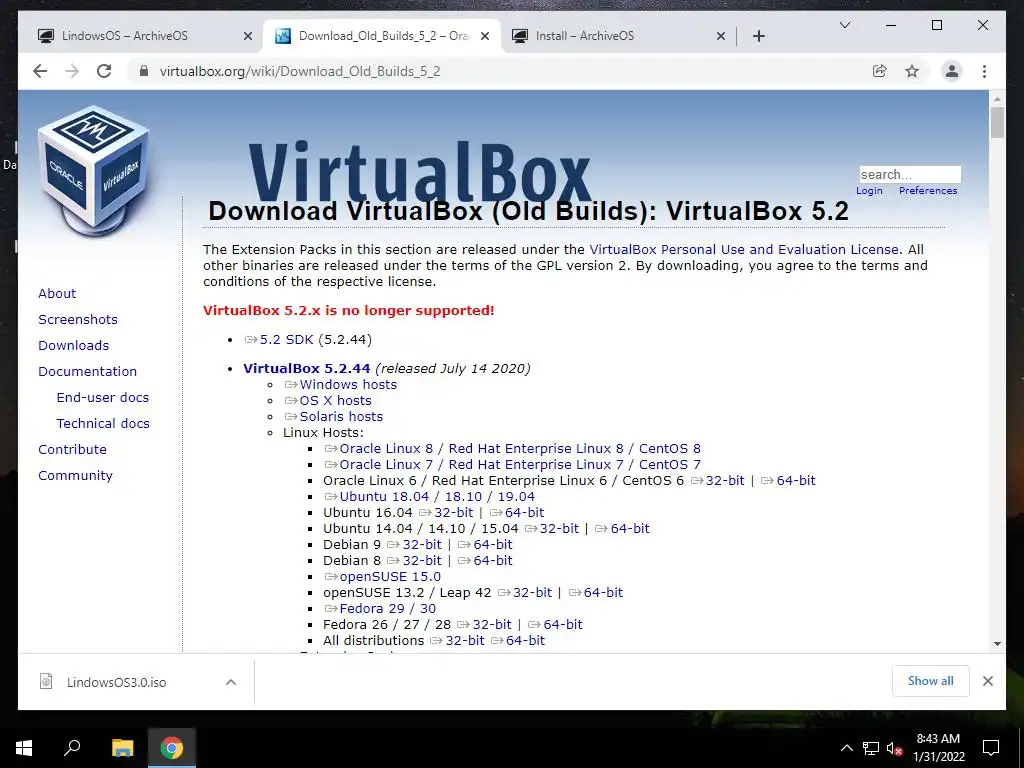Click the VirtualBox cube logo

pos(93,171)
